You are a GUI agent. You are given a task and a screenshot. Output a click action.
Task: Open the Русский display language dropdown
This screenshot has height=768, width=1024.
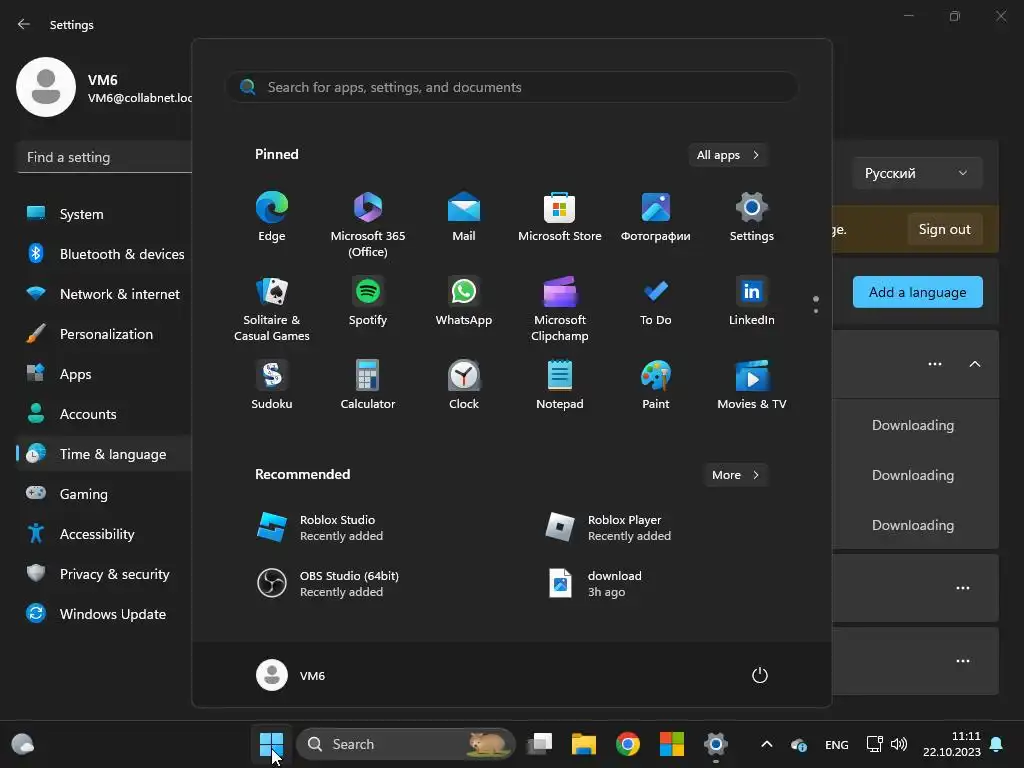(x=917, y=173)
